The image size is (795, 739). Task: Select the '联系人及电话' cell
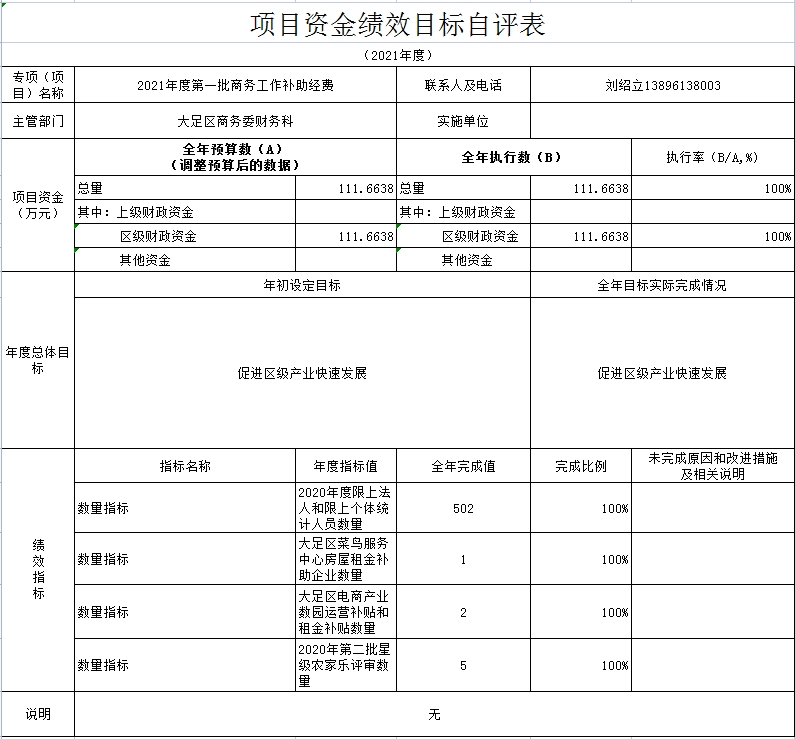tap(463, 85)
